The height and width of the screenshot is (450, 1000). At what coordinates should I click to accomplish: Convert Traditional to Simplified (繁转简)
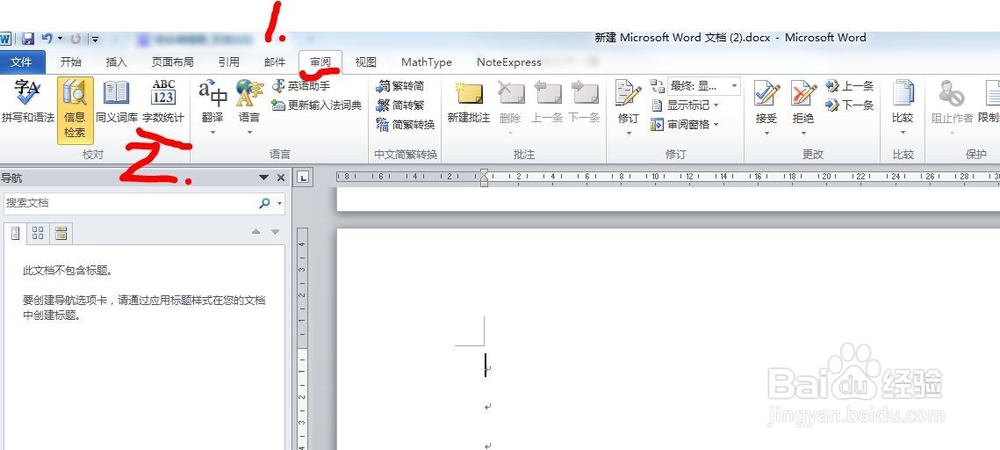(400, 86)
